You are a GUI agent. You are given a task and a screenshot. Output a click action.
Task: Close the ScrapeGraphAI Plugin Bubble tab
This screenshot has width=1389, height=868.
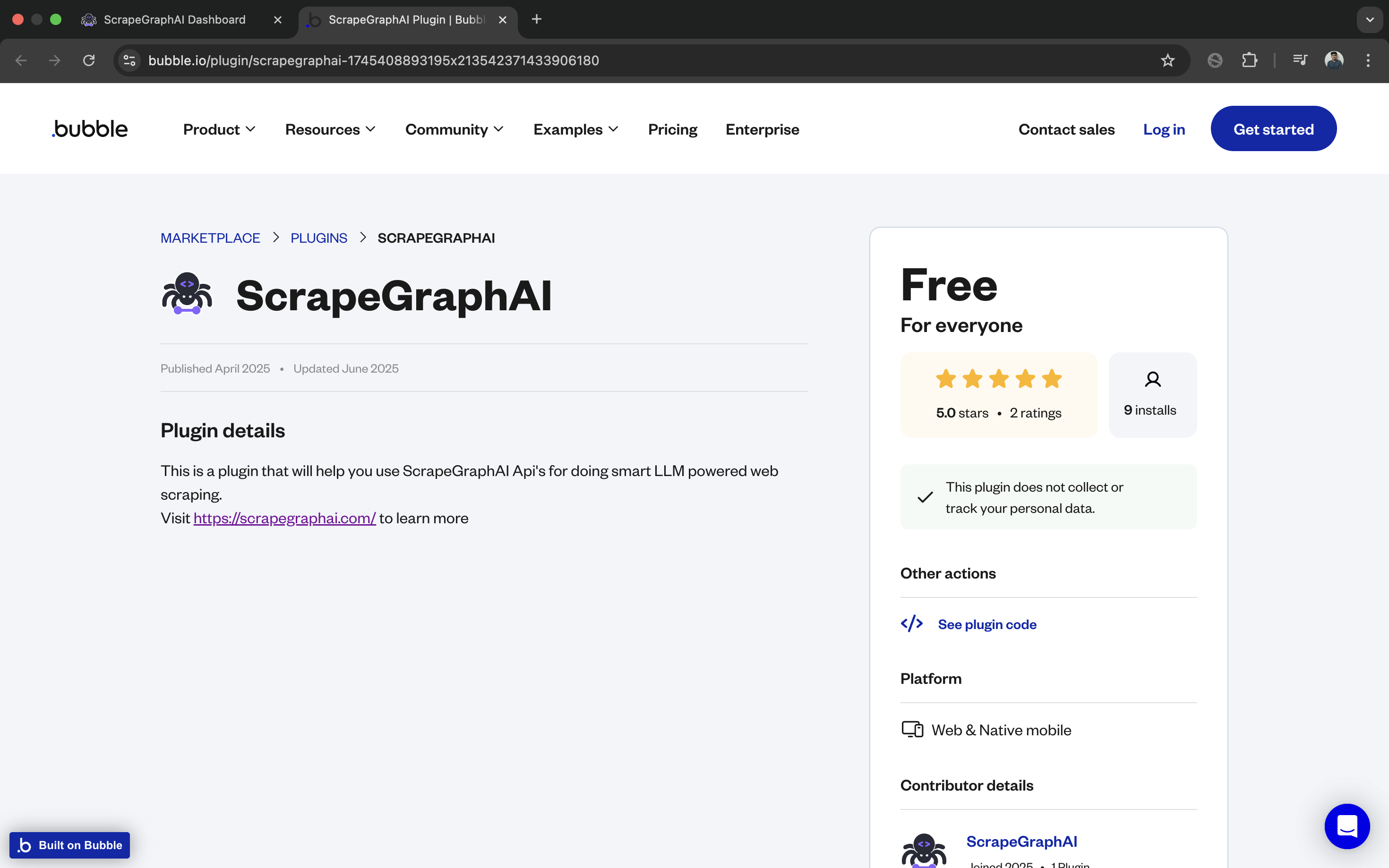(502, 19)
